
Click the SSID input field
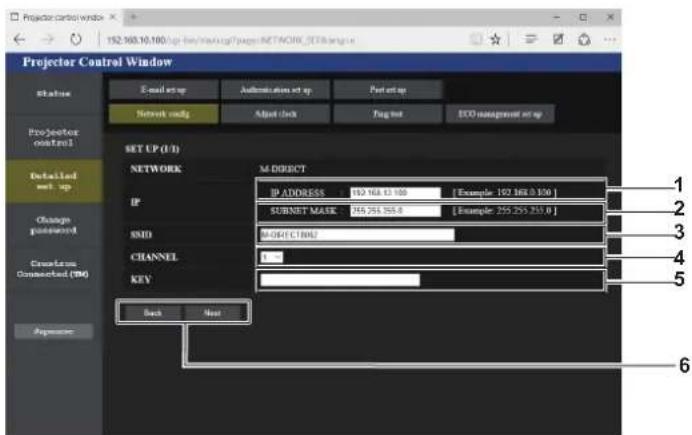click(357, 234)
